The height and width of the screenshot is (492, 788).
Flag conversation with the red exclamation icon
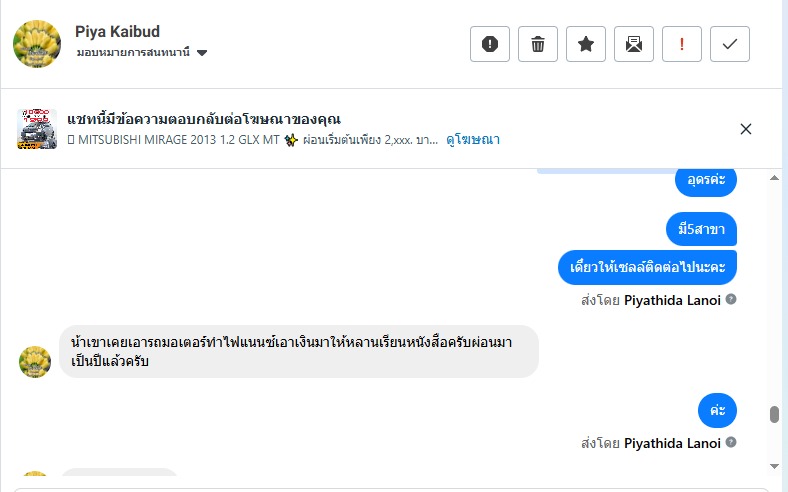coord(682,44)
